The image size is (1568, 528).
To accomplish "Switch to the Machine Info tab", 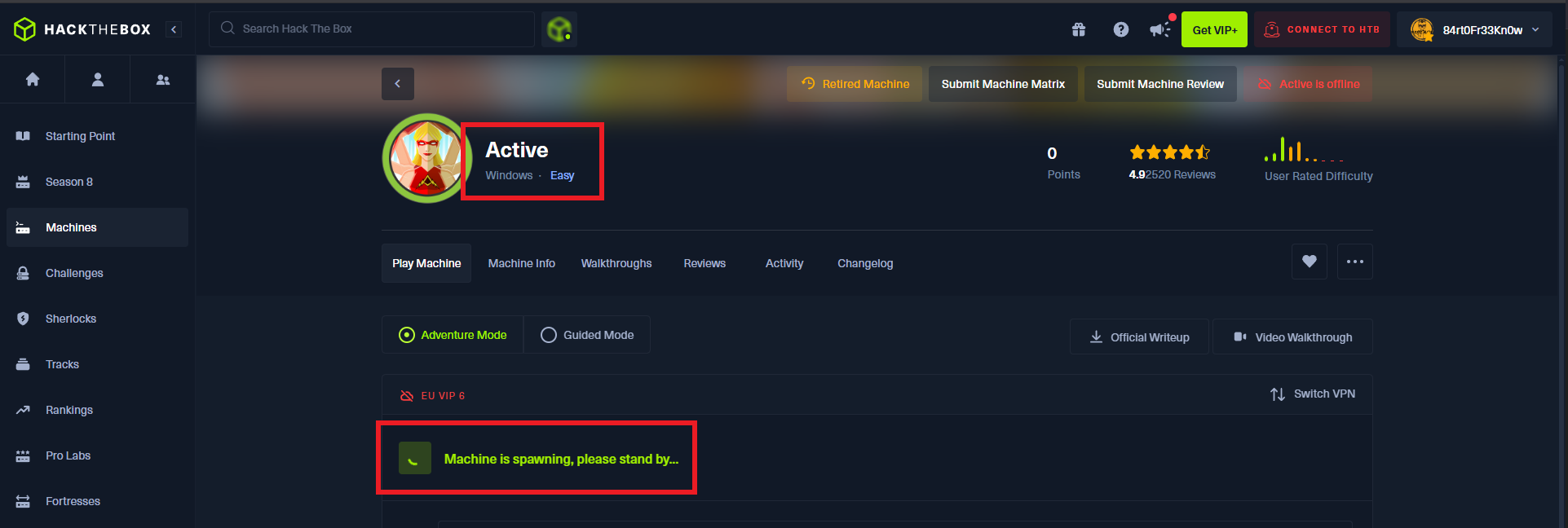I will tap(522, 263).
